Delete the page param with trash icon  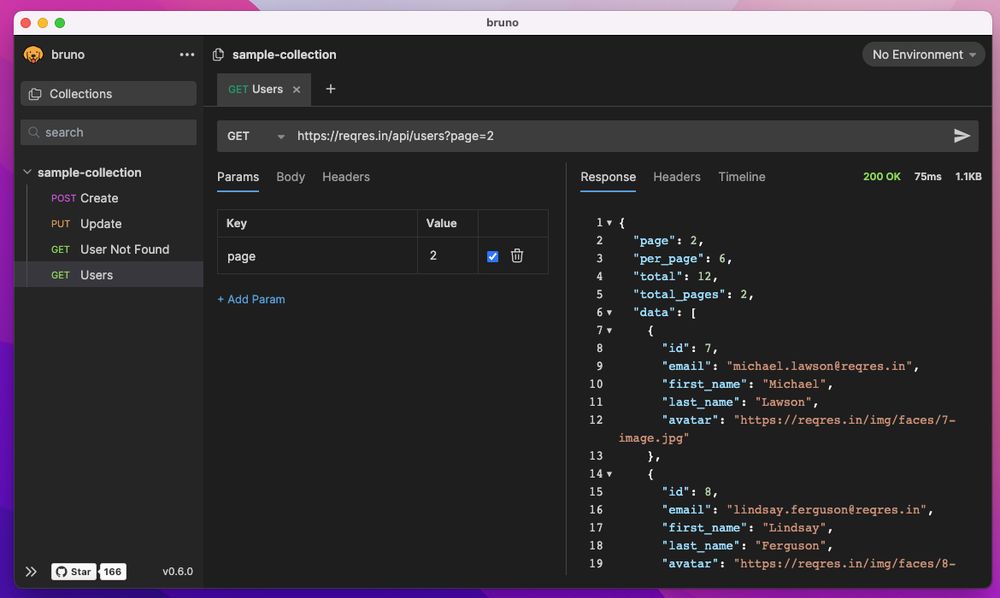(517, 256)
